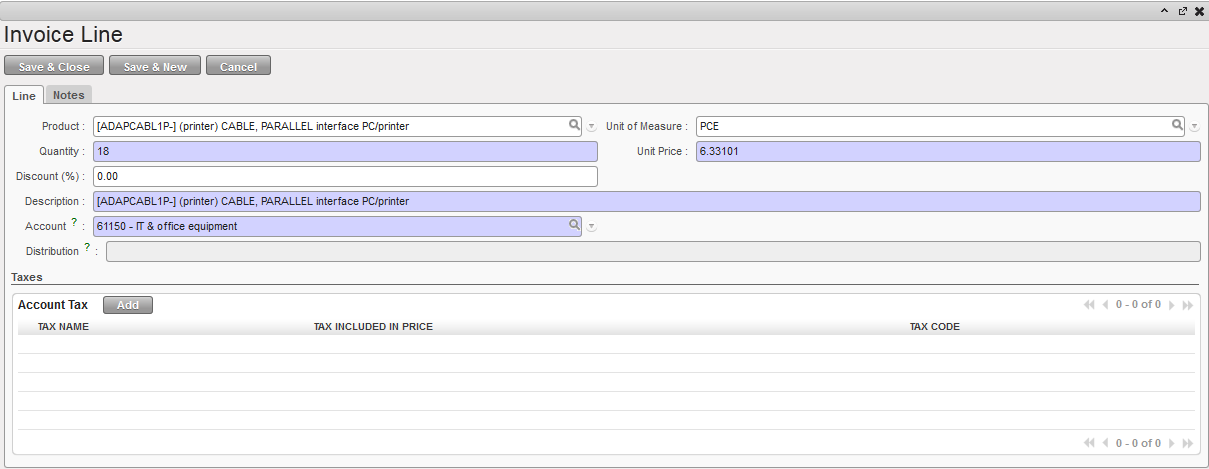Go to next page in top tax pager

(1172, 305)
